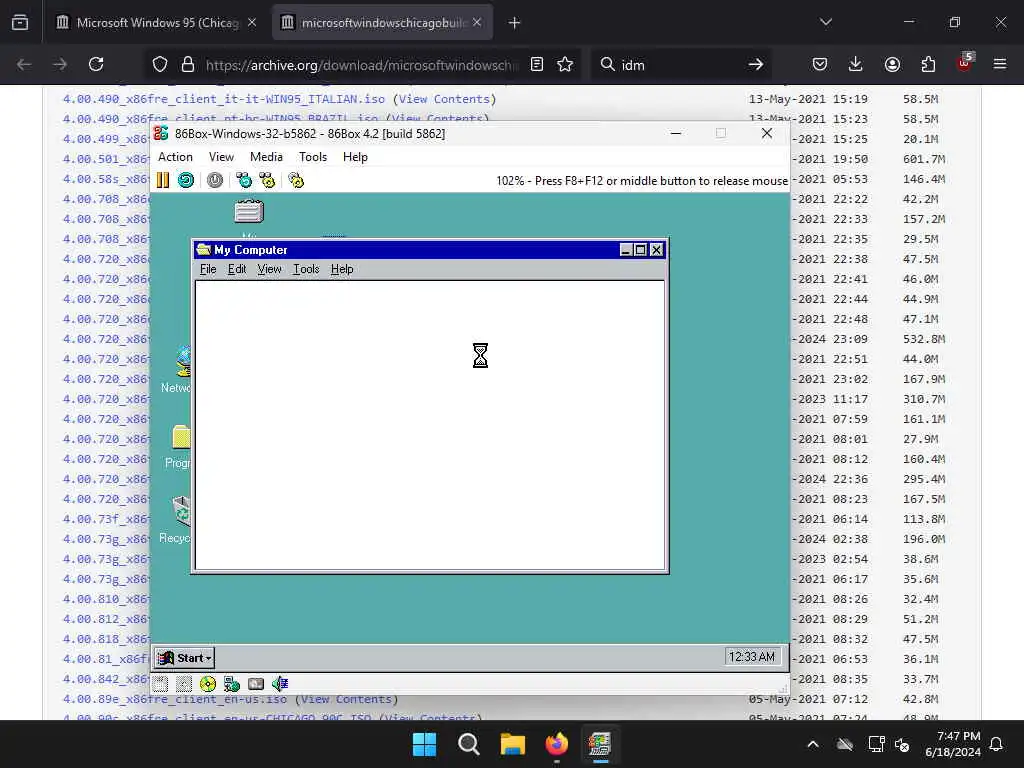
Task: Switch to Microsoft Windows 95 (Chicago) tab
Action: click(x=157, y=22)
